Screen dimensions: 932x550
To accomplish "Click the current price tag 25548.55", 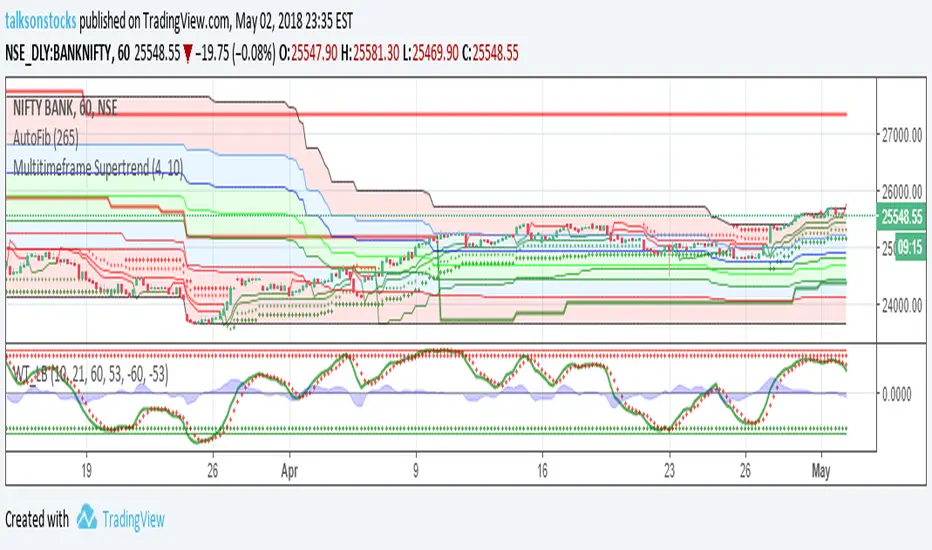I will pos(901,217).
